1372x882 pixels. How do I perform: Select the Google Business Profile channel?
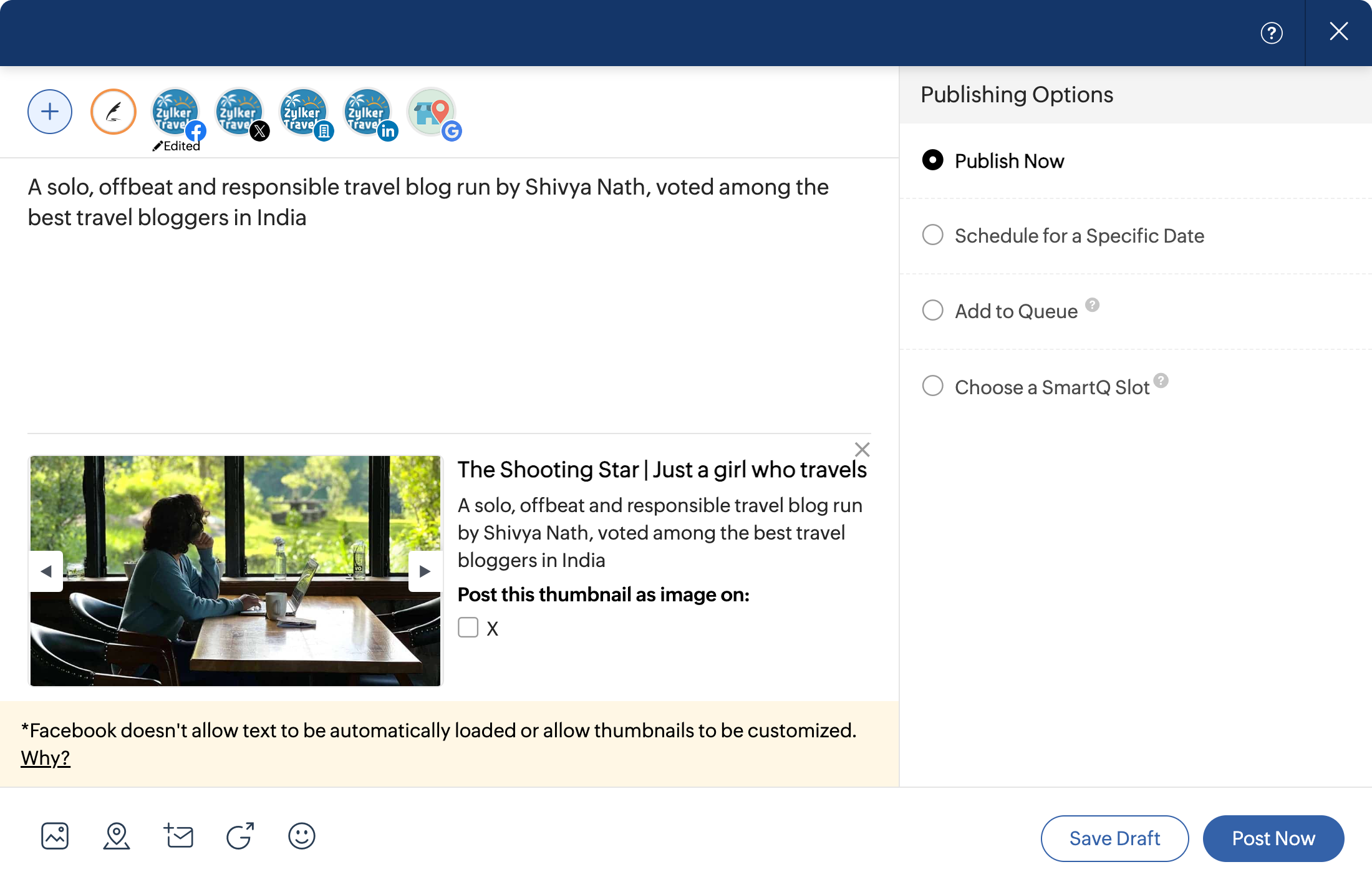click(x=432, y=112)
